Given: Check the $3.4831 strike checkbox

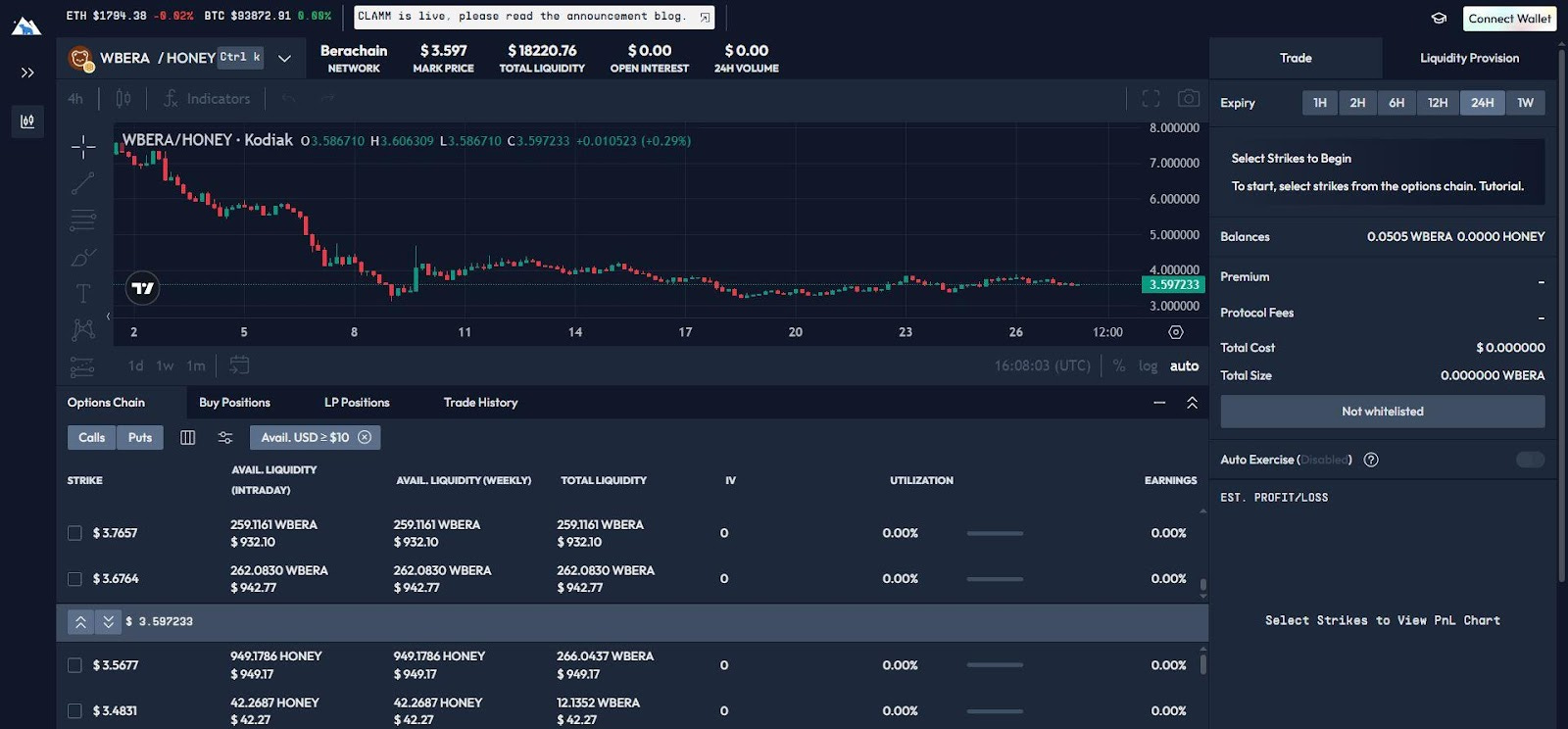Looking at the screenshot, I should click(74, 710).
